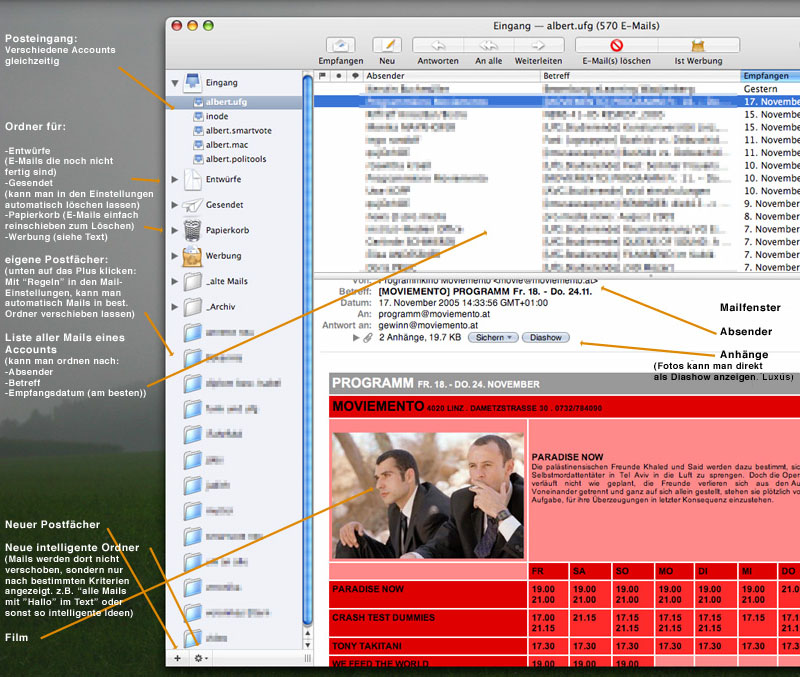Sort messages by the Betreff column

coord(640,76)
